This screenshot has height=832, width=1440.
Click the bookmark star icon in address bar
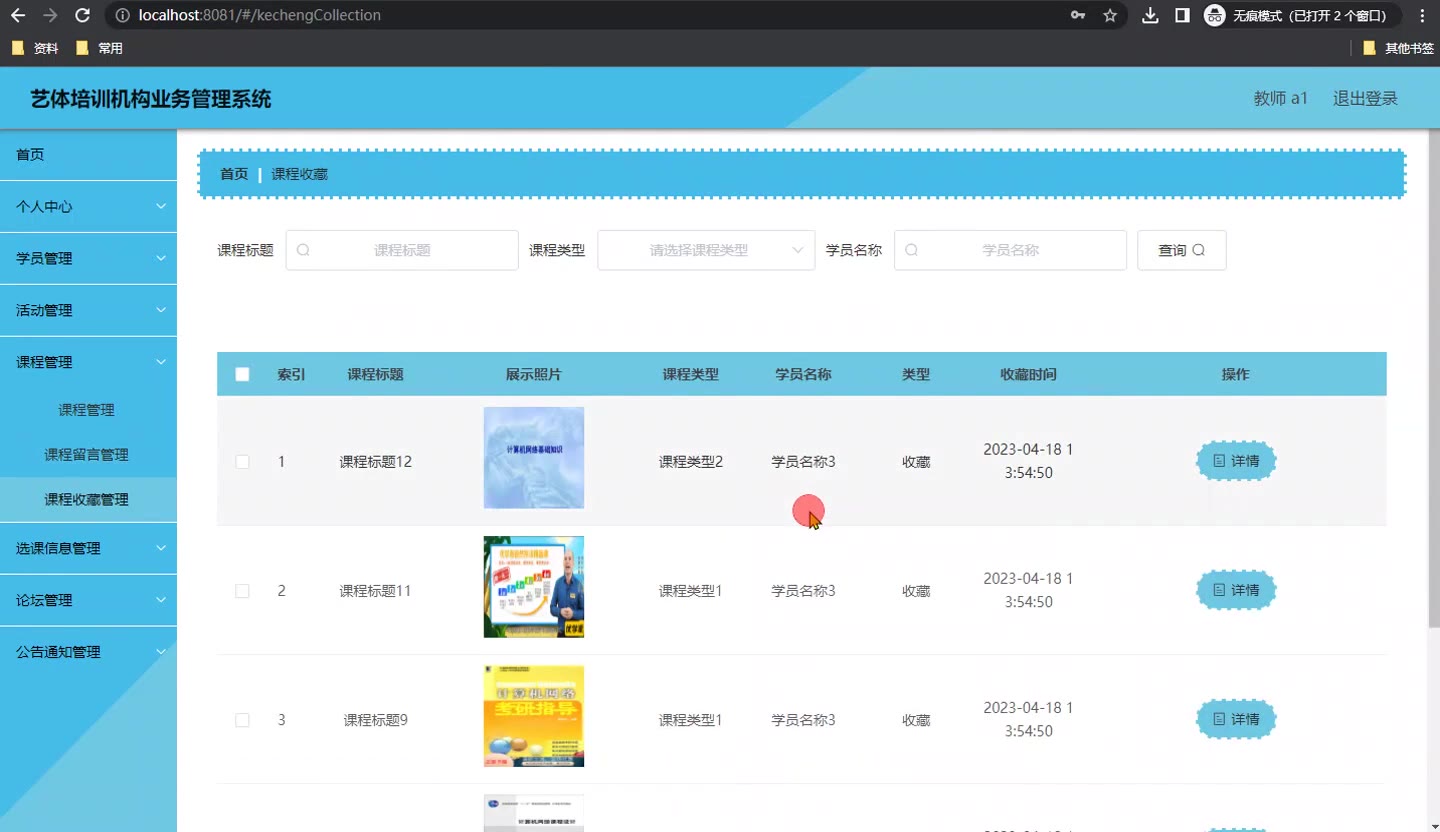(x=1110, y=15)
